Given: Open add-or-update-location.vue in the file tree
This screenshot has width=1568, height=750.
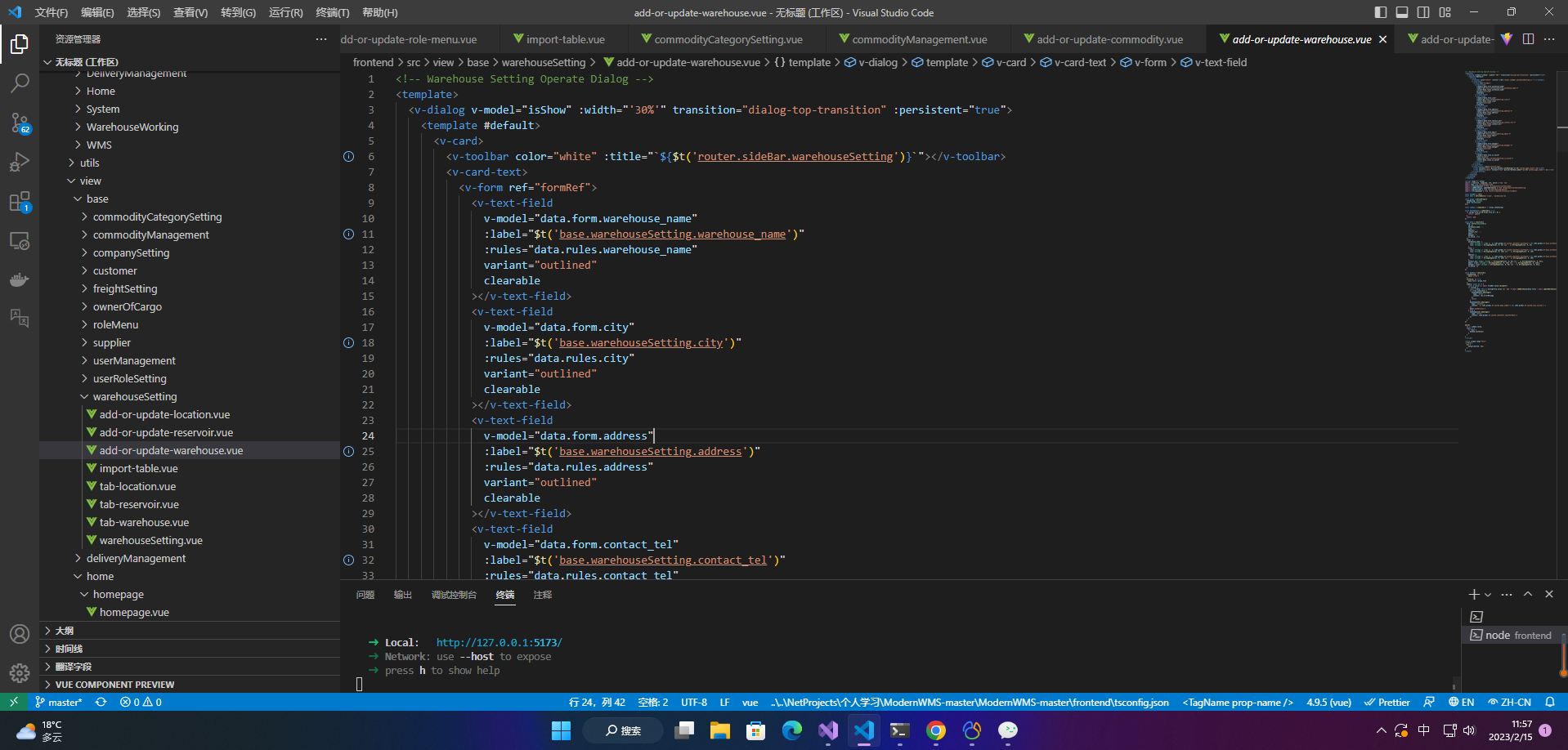Looking at the screenshot, I should 164,414.
